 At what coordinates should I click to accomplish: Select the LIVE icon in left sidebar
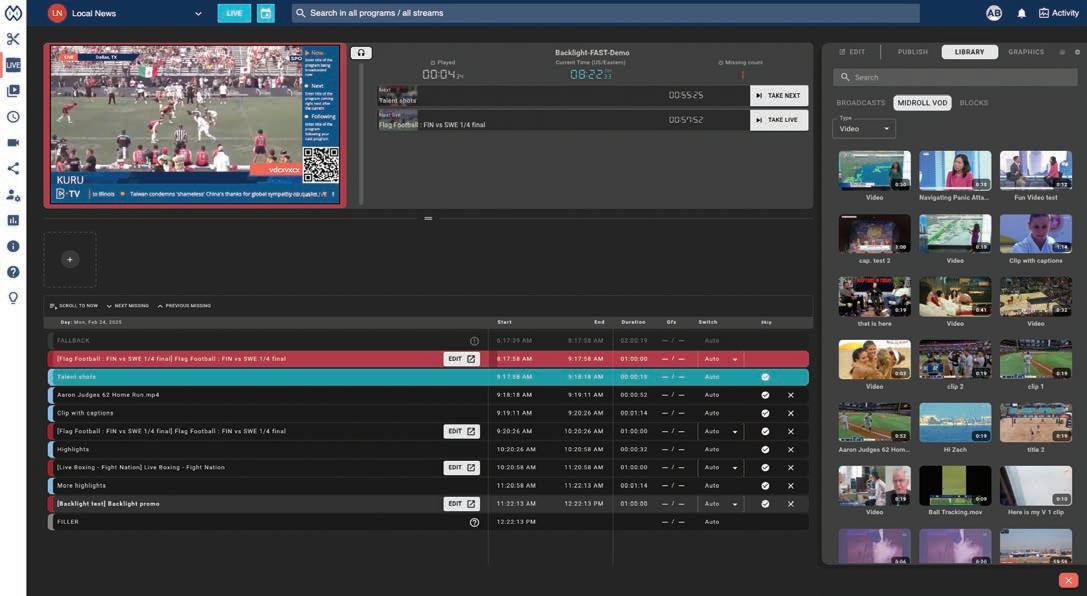coord(13,64)
